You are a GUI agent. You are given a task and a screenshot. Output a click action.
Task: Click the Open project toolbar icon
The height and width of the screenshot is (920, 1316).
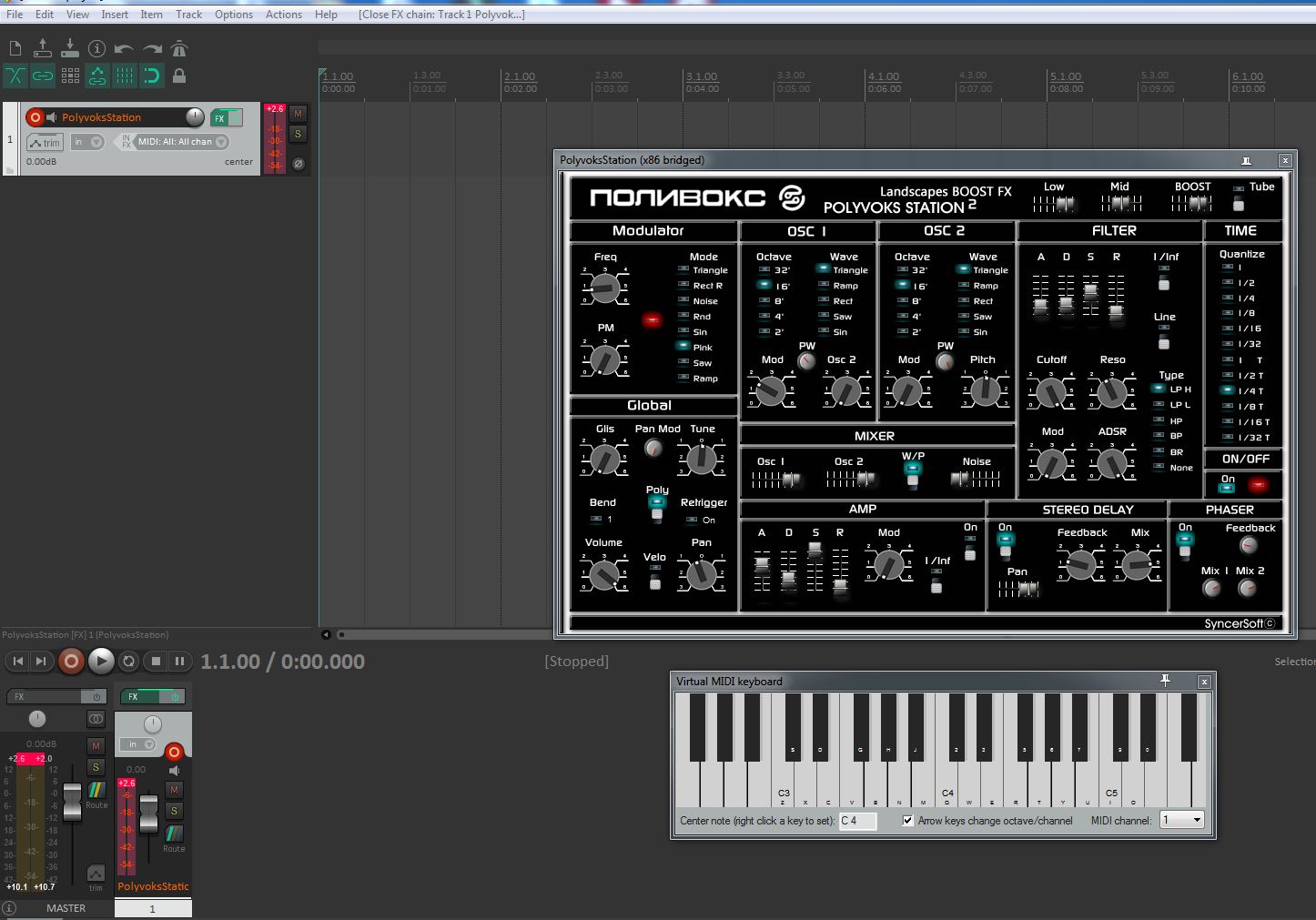[x=42, y=49]
